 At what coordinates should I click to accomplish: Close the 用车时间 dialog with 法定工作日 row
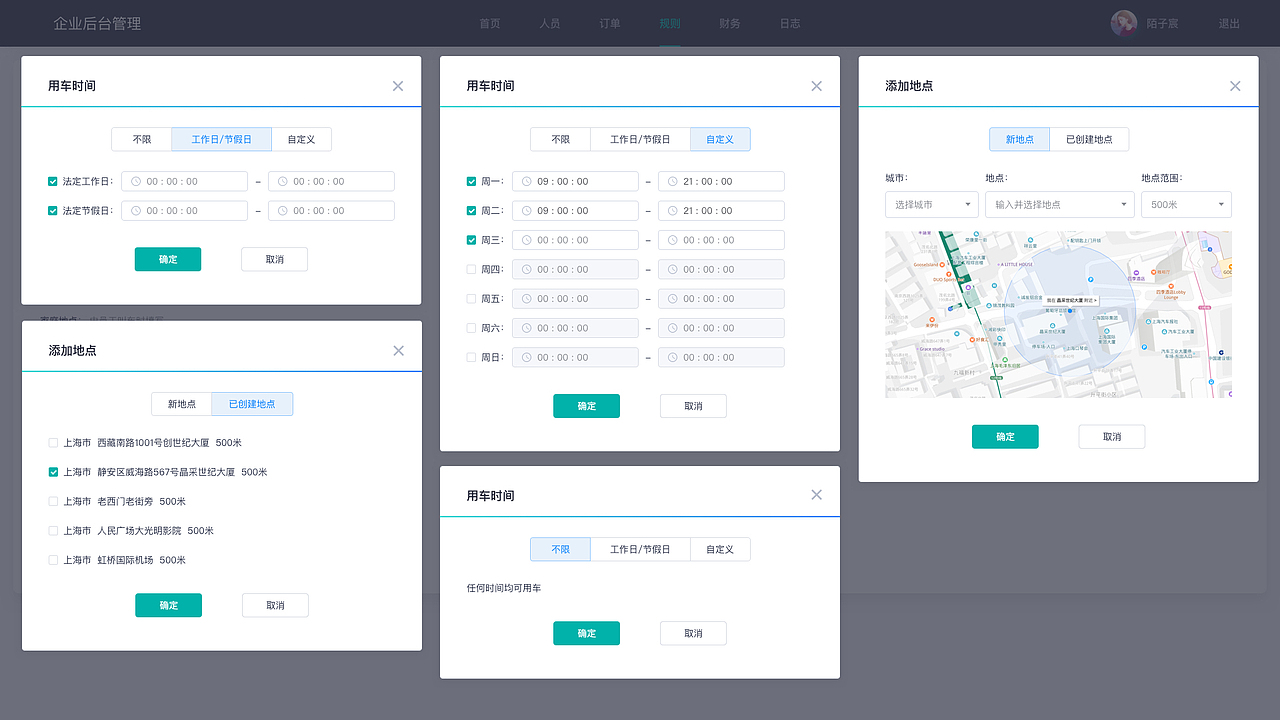[x=398, y=86]
